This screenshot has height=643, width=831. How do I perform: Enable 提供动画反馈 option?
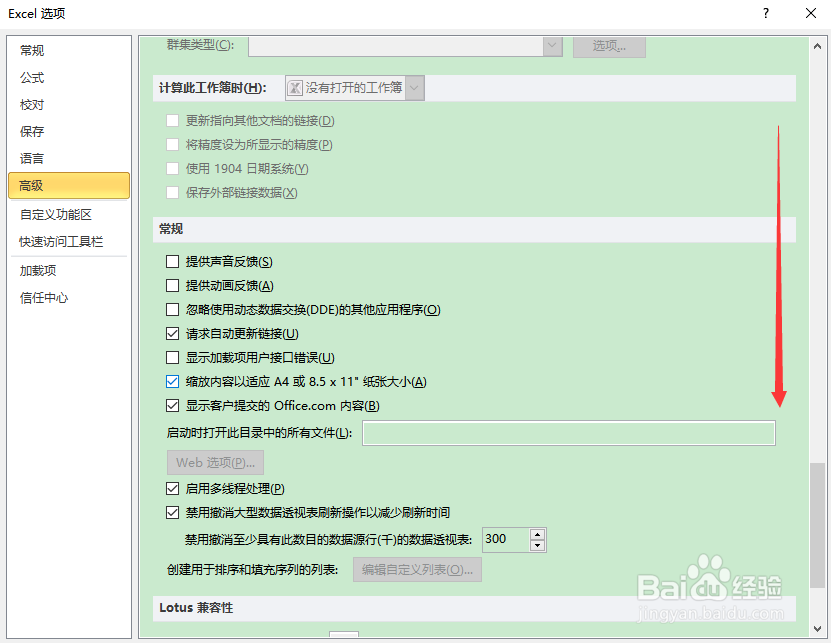pos(172,285)
